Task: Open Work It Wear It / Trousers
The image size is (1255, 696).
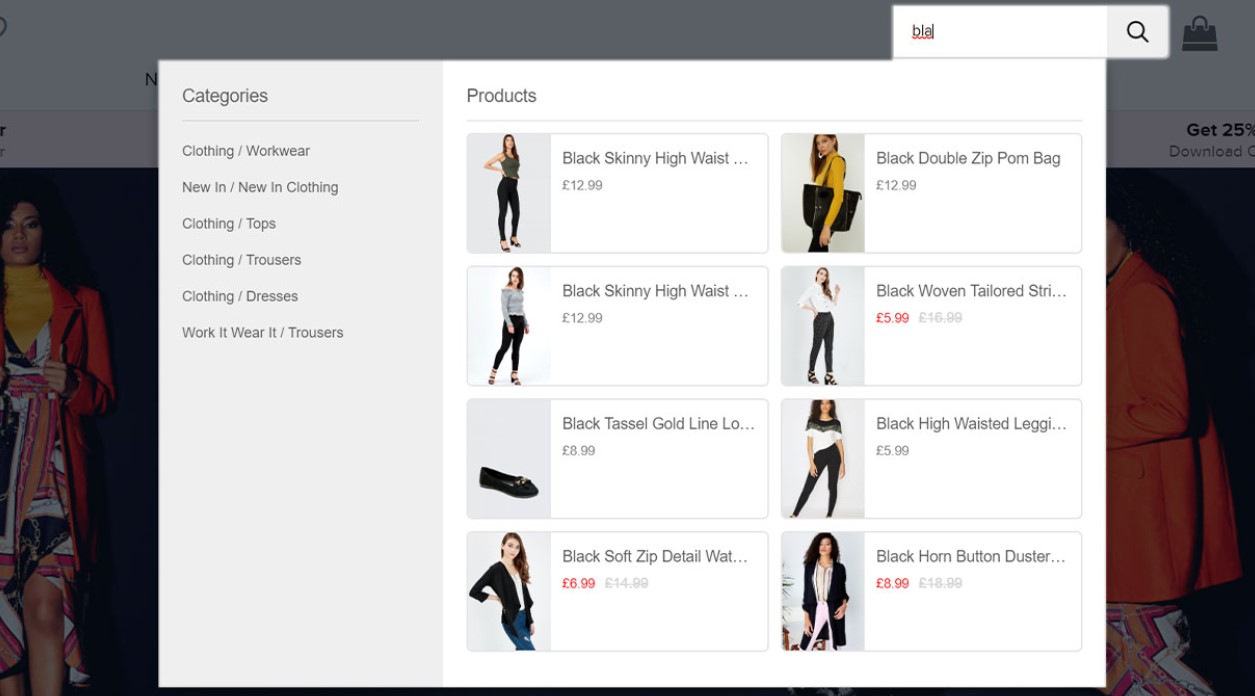Action: pos(262,333)
